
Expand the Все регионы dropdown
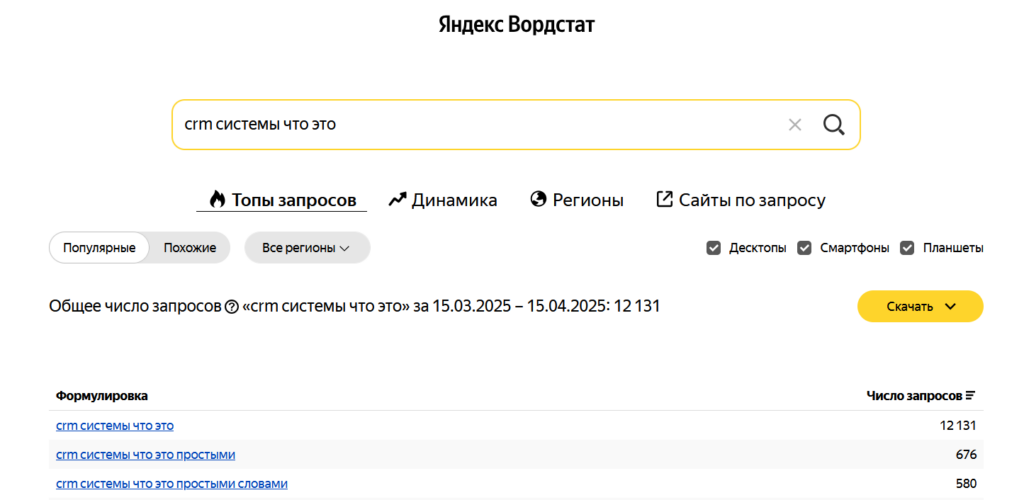click(307, 248)
